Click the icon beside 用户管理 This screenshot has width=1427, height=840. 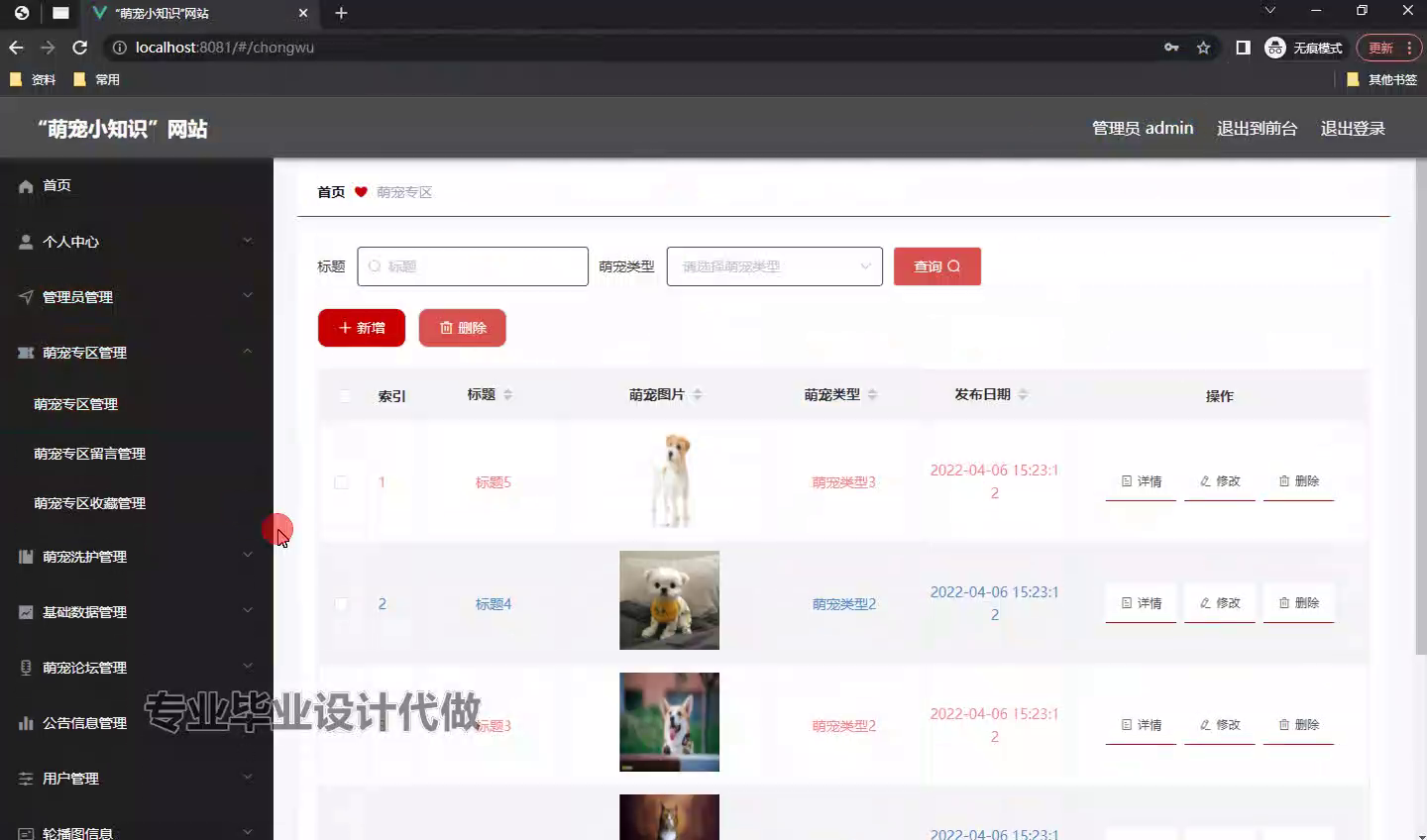pos(26,779)
